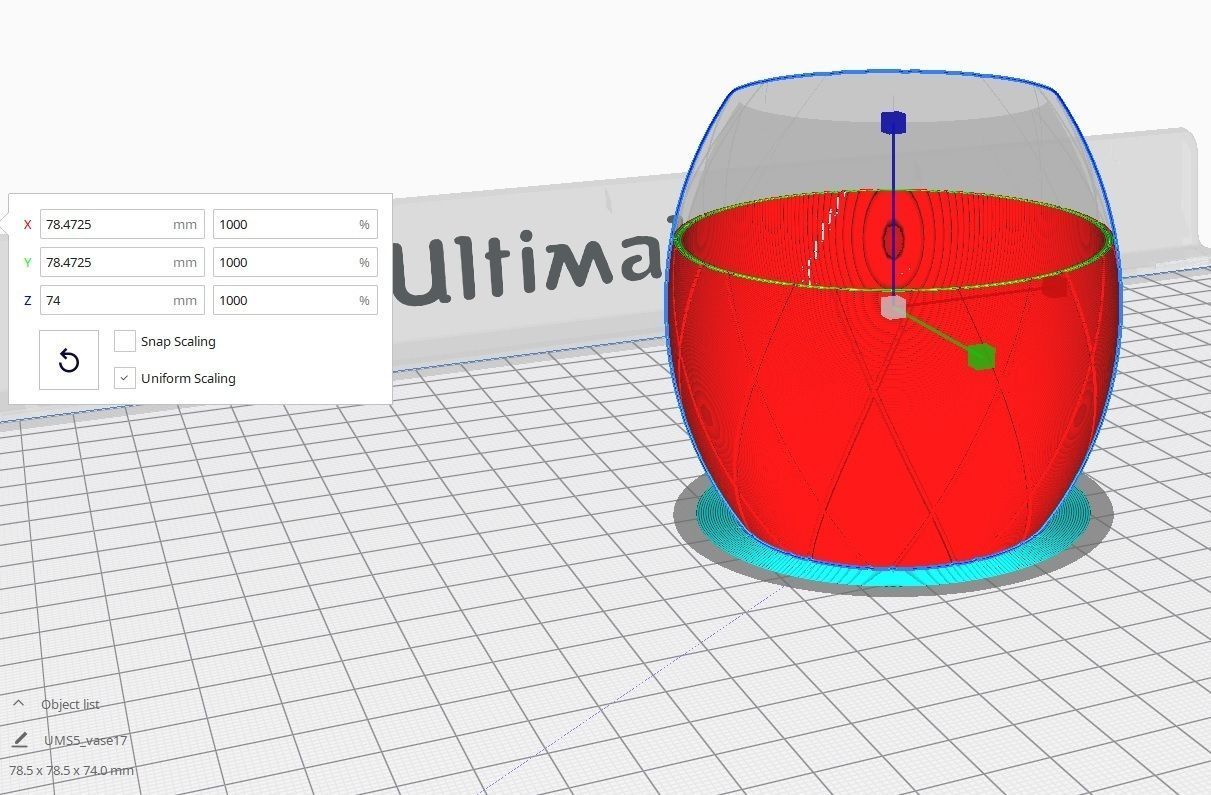Collapse the Object list panel
Viewport: 1211px width, 795px height.
tap(18, 704)
